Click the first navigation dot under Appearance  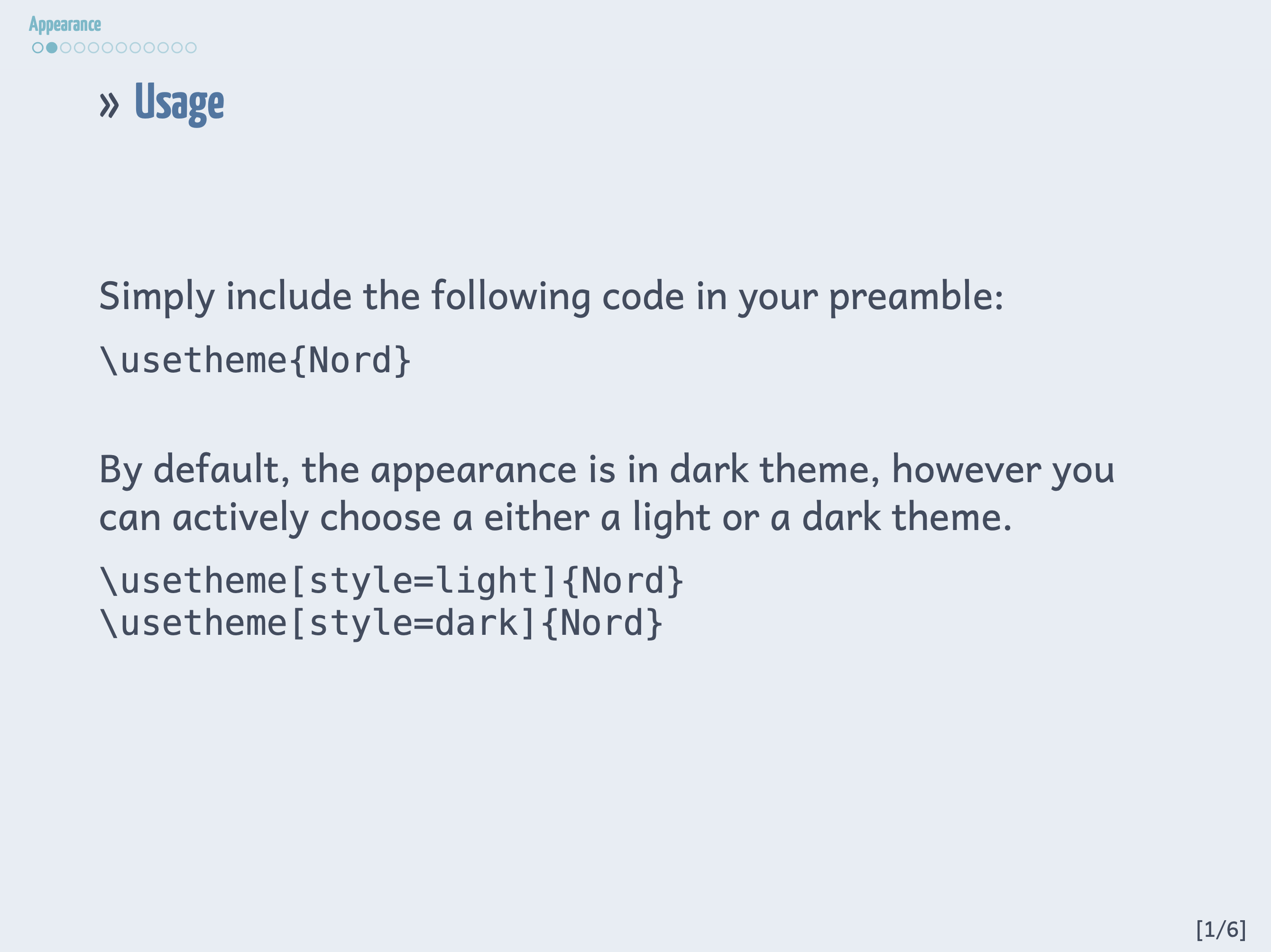pyautogui.click(x=37, y=48)
